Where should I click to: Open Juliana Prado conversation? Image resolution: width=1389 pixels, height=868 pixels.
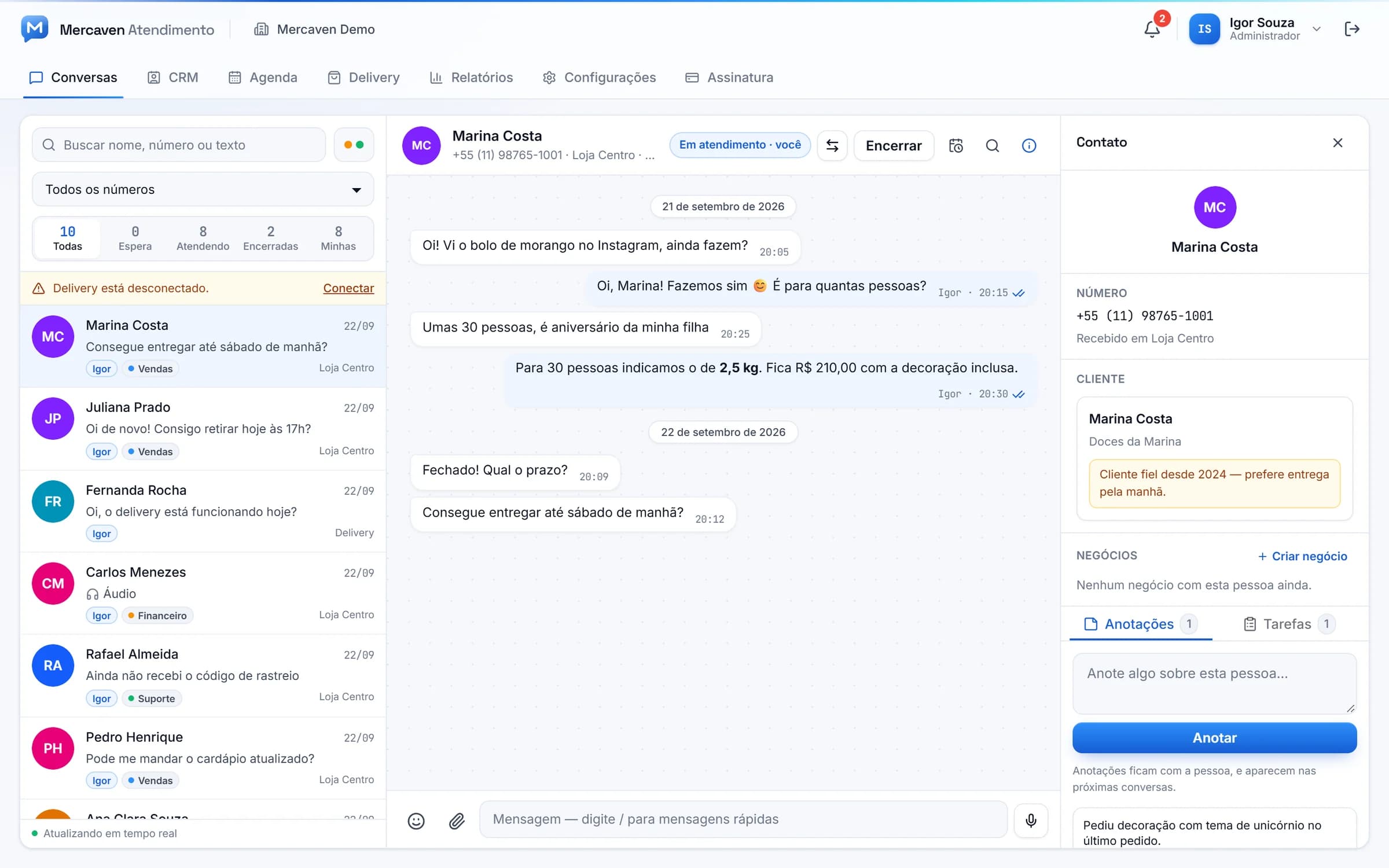203,429
